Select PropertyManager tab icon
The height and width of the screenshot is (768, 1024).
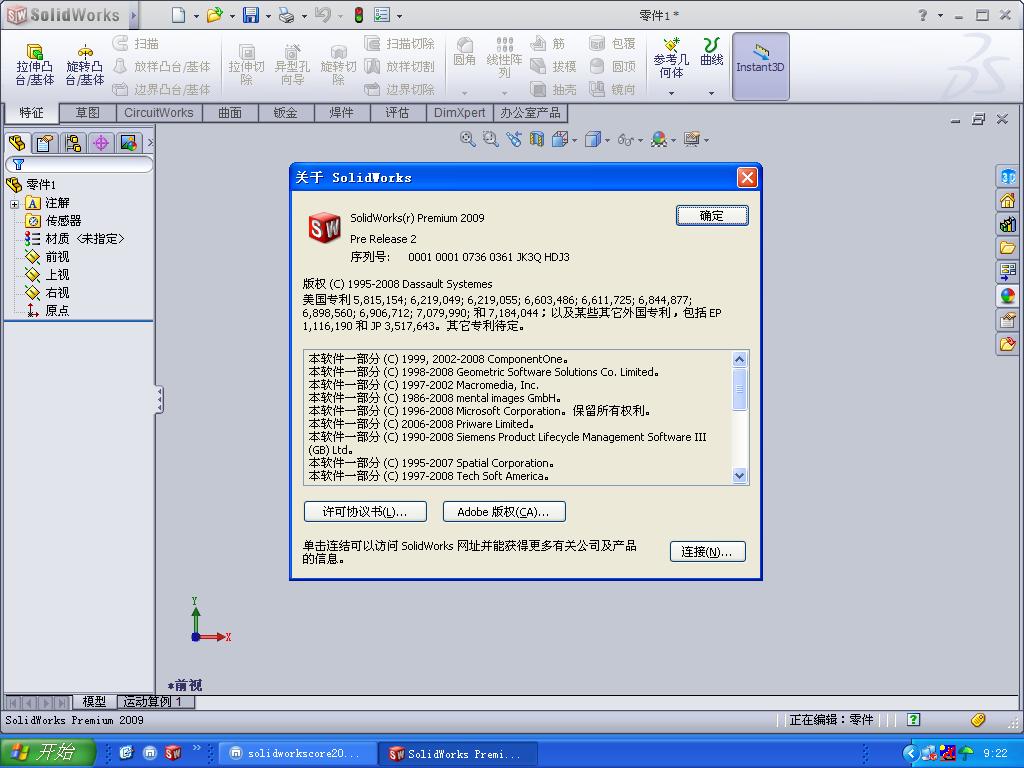(x=45, y=143)
